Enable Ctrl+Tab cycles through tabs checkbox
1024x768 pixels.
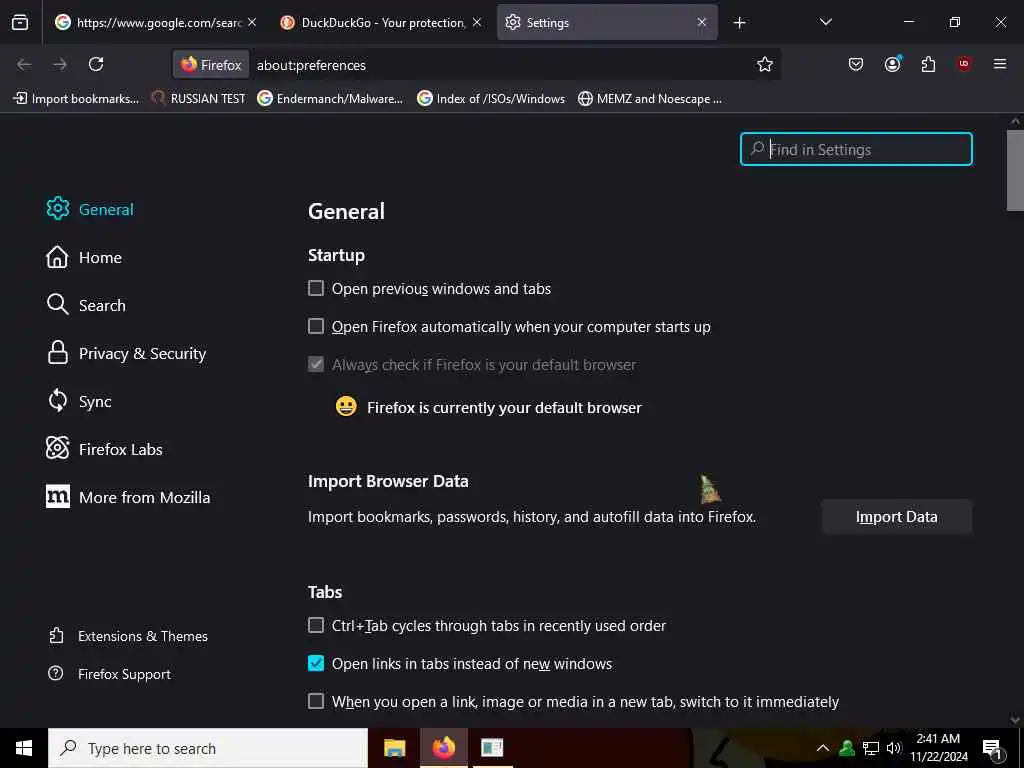click(x=316, y=625)
